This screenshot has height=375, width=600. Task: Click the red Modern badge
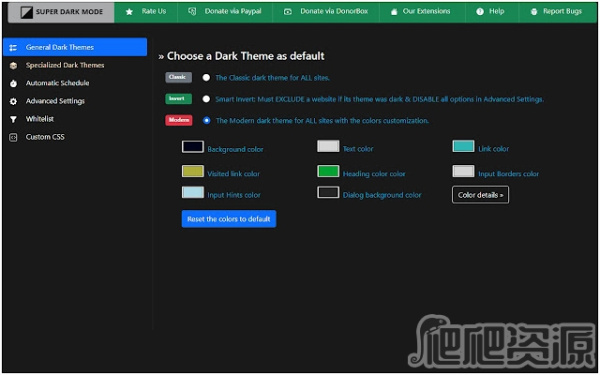click(179, 120)
